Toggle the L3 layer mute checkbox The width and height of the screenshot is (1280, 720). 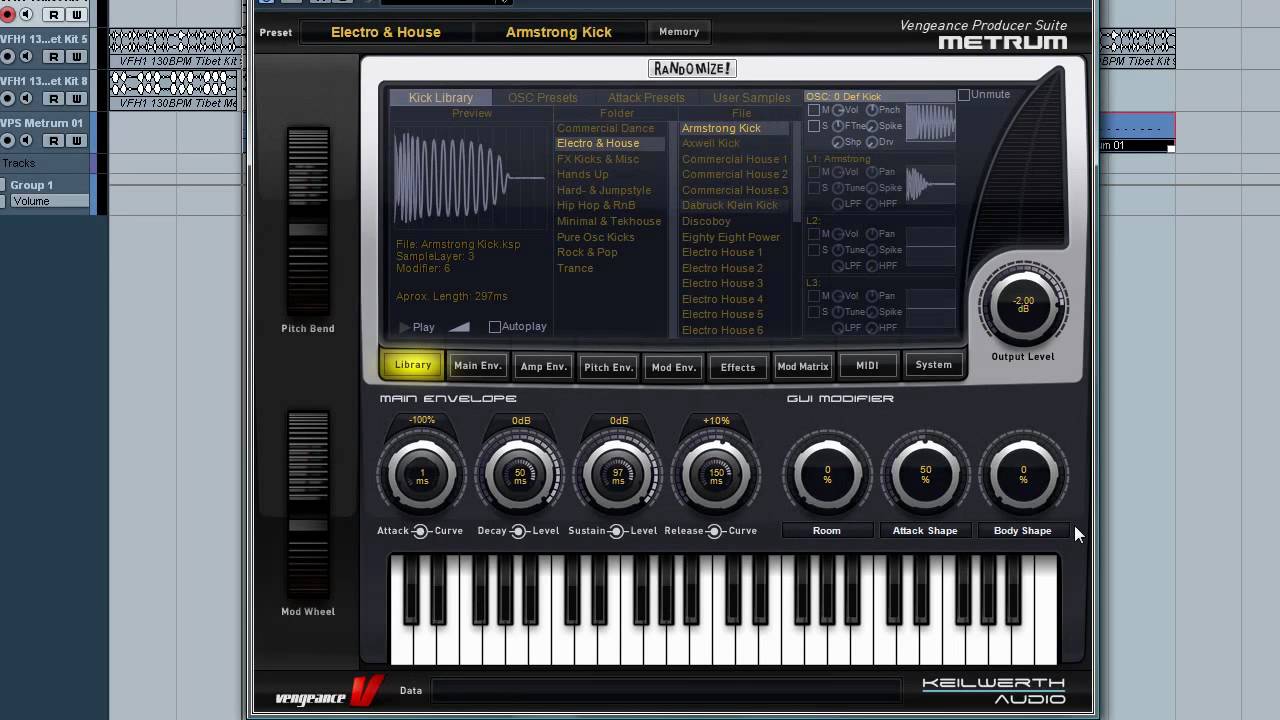pyautogui.click(x=814, y=296)
